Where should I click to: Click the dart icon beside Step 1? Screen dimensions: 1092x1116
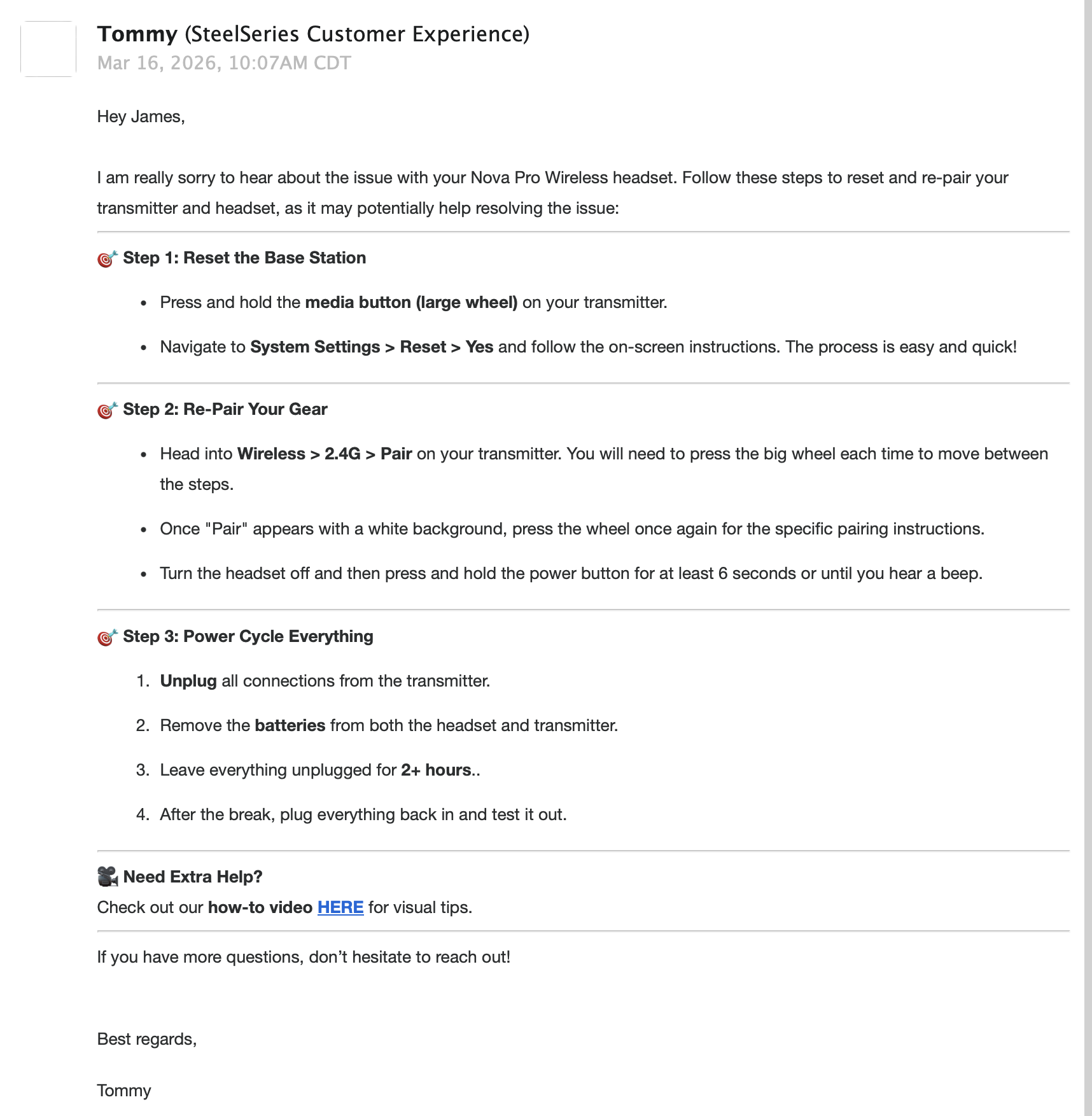coord(108,258)
